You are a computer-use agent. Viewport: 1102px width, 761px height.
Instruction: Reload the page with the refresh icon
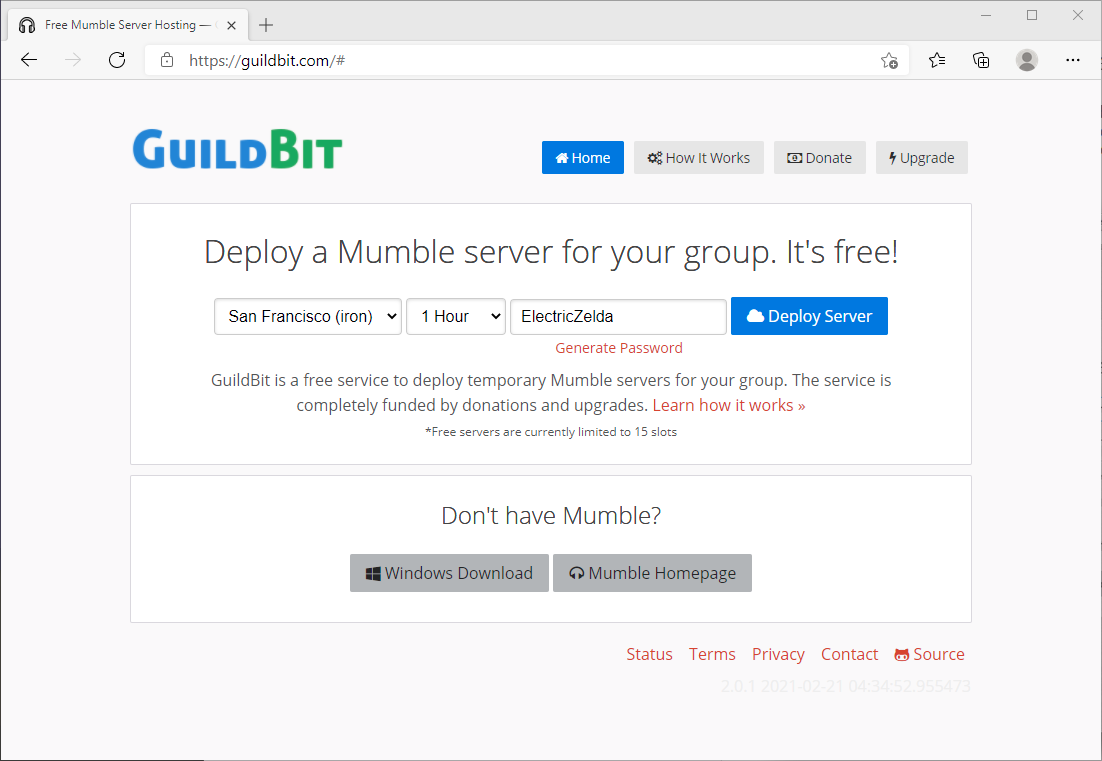(117, 60)
